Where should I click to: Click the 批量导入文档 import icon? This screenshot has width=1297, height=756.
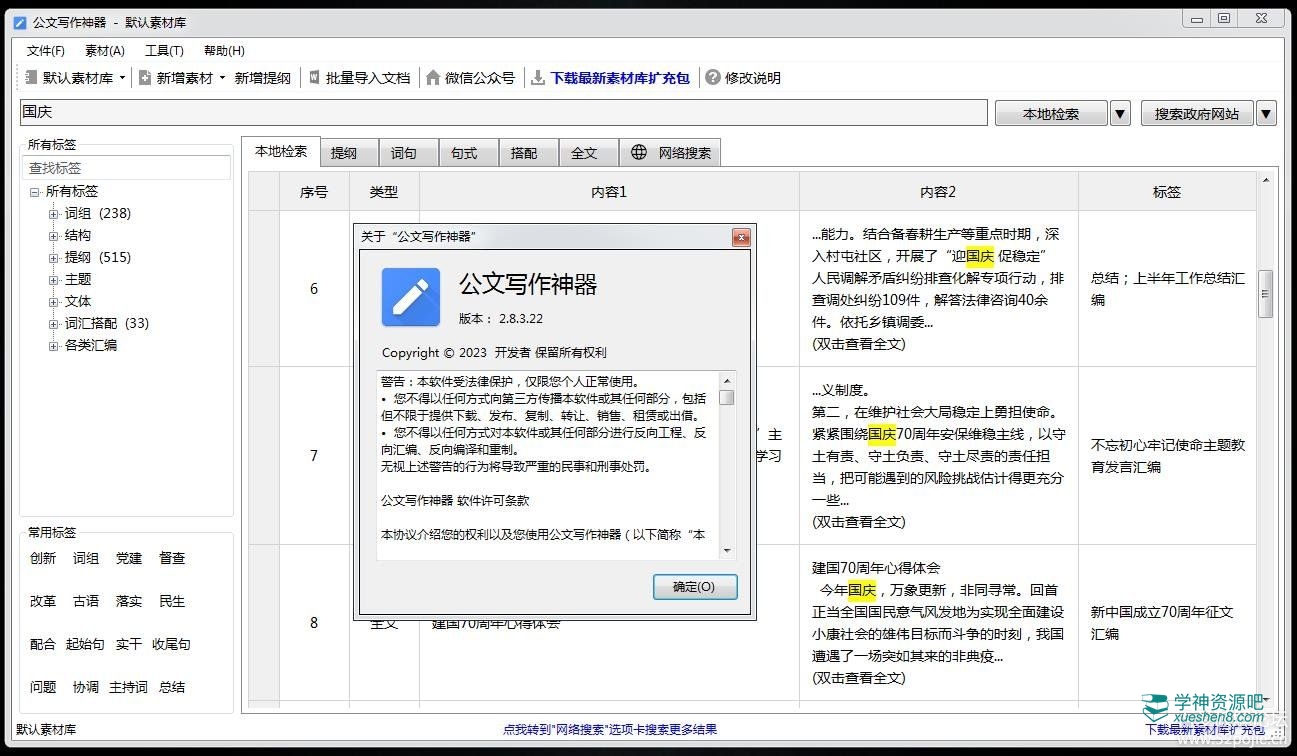pyautogui.click(x=314, y=78)
